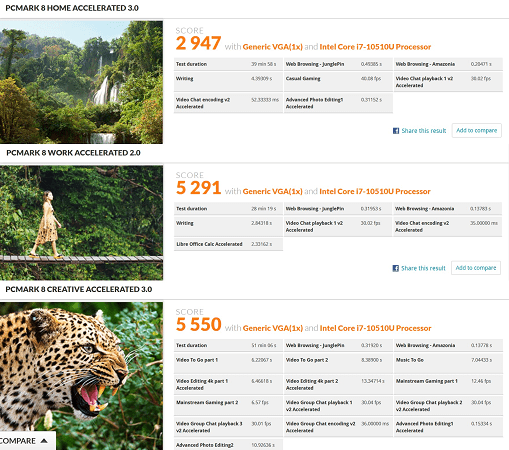Click Intel Core i7-10510U link beside score 2 947
Image resolution: width=509 pixels, height=450 pixels.
click(375, 47)
